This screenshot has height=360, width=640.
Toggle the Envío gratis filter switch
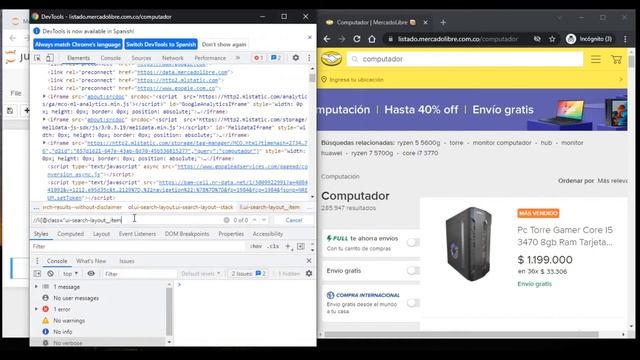[x=413, y=270]
